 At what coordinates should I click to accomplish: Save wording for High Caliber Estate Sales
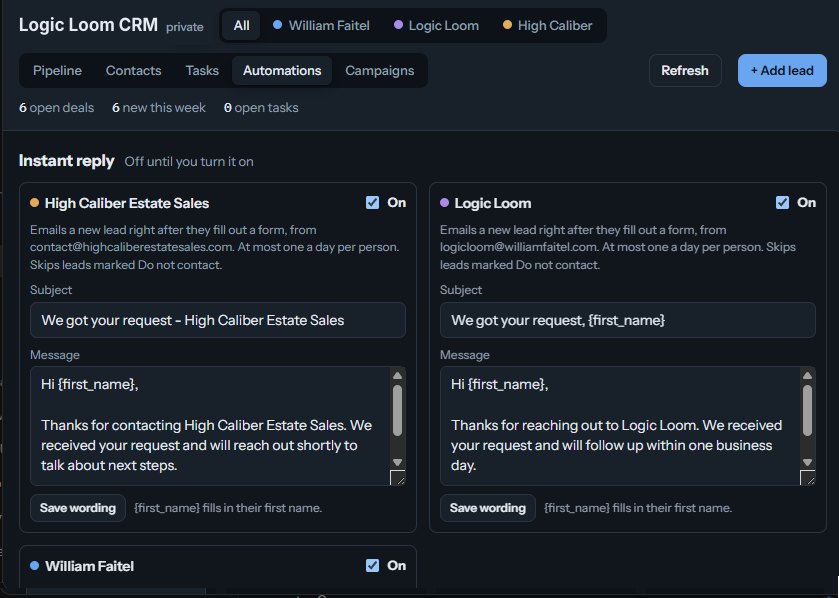78,508
